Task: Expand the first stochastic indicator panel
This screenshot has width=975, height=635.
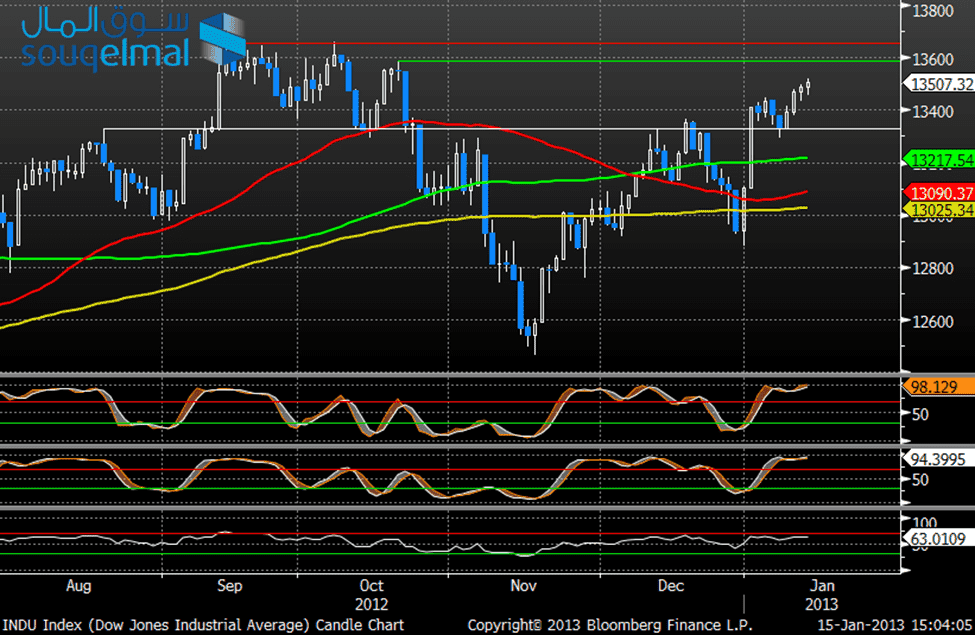Action: point(450,410)
